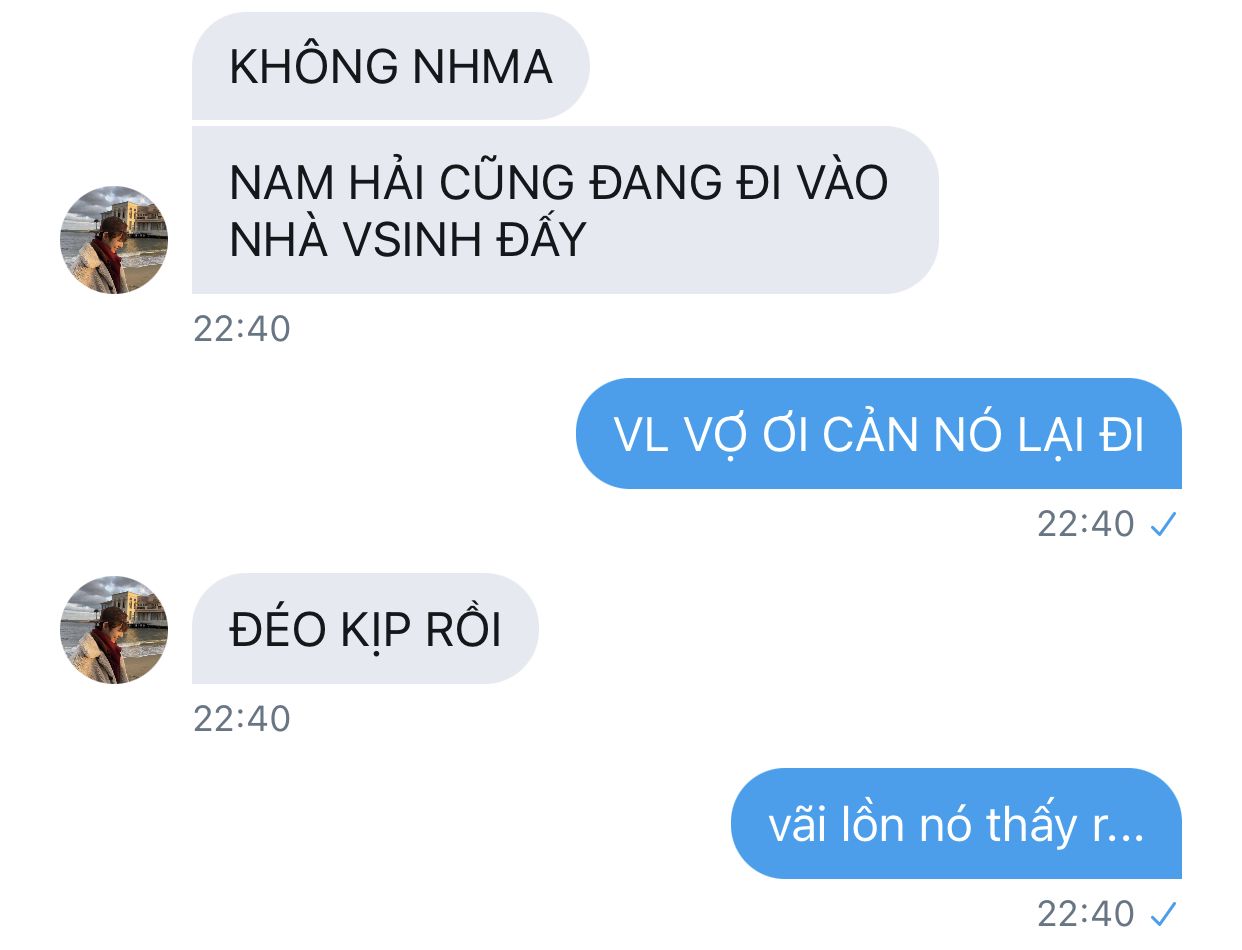The height and width of the screenshot is (950, 1242).
Task: Tap the avatar beside the NAM HẢI message
Action: click(114, 240)
